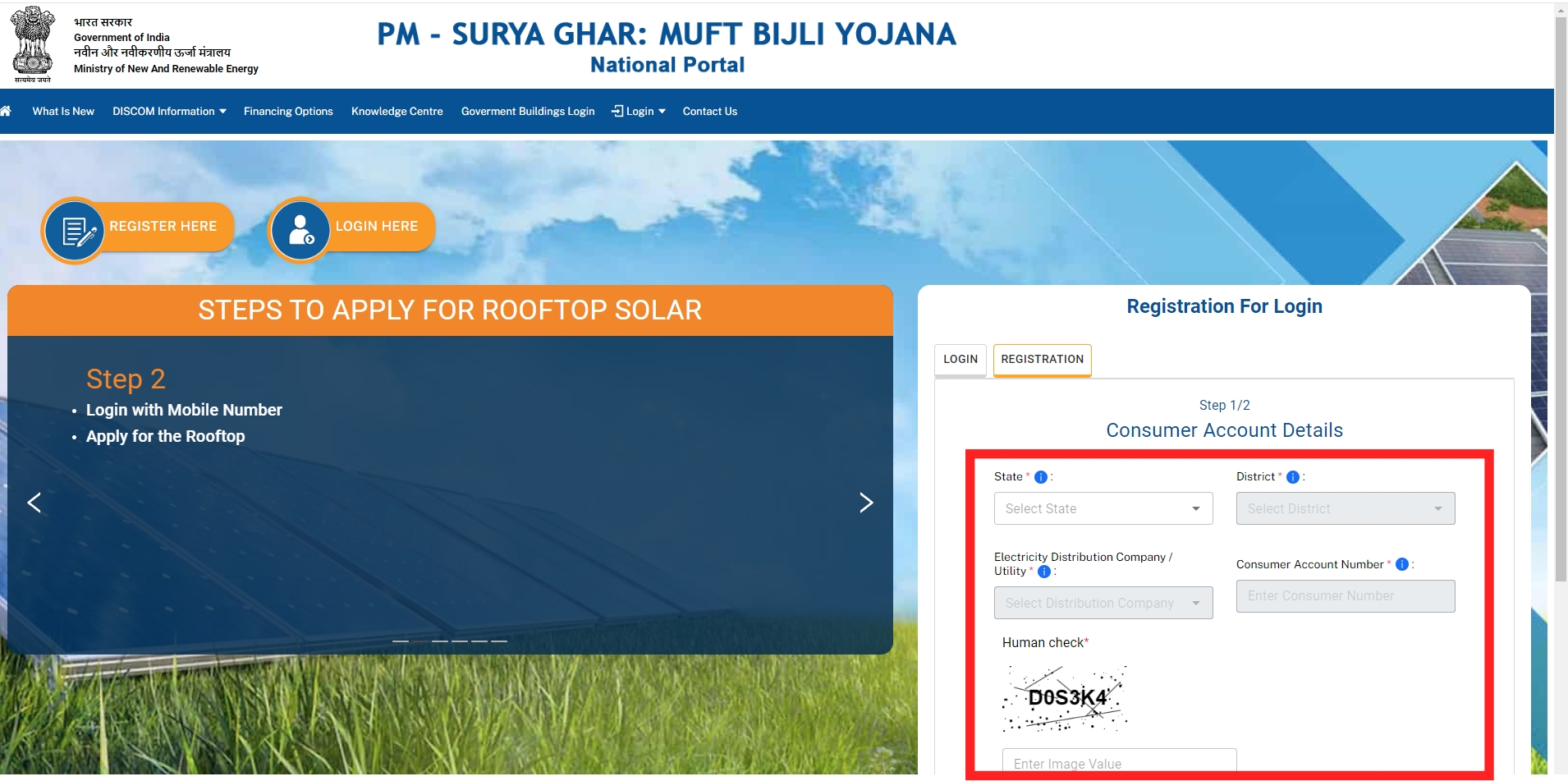
Task: Go to next slide with right arrow
Action: pyautogui.click(x=866, y=503)
